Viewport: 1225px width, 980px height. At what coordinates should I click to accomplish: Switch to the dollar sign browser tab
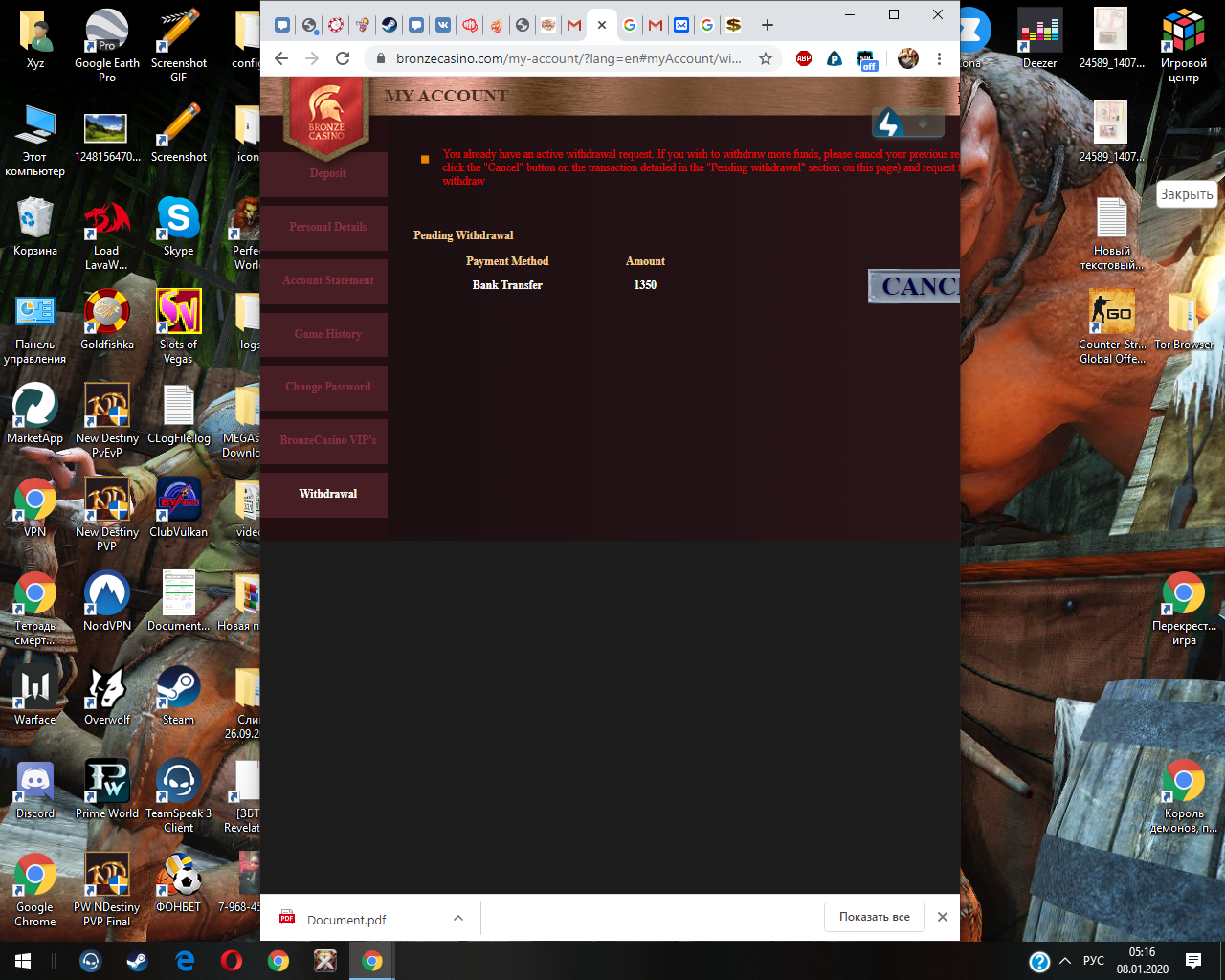733,25
